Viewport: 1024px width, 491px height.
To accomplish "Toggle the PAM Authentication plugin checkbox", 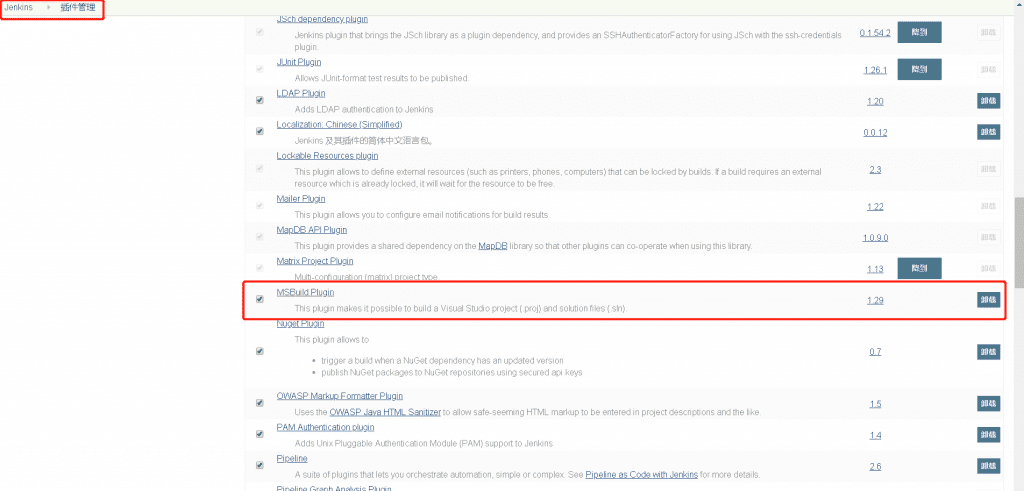I will point(260,434).
